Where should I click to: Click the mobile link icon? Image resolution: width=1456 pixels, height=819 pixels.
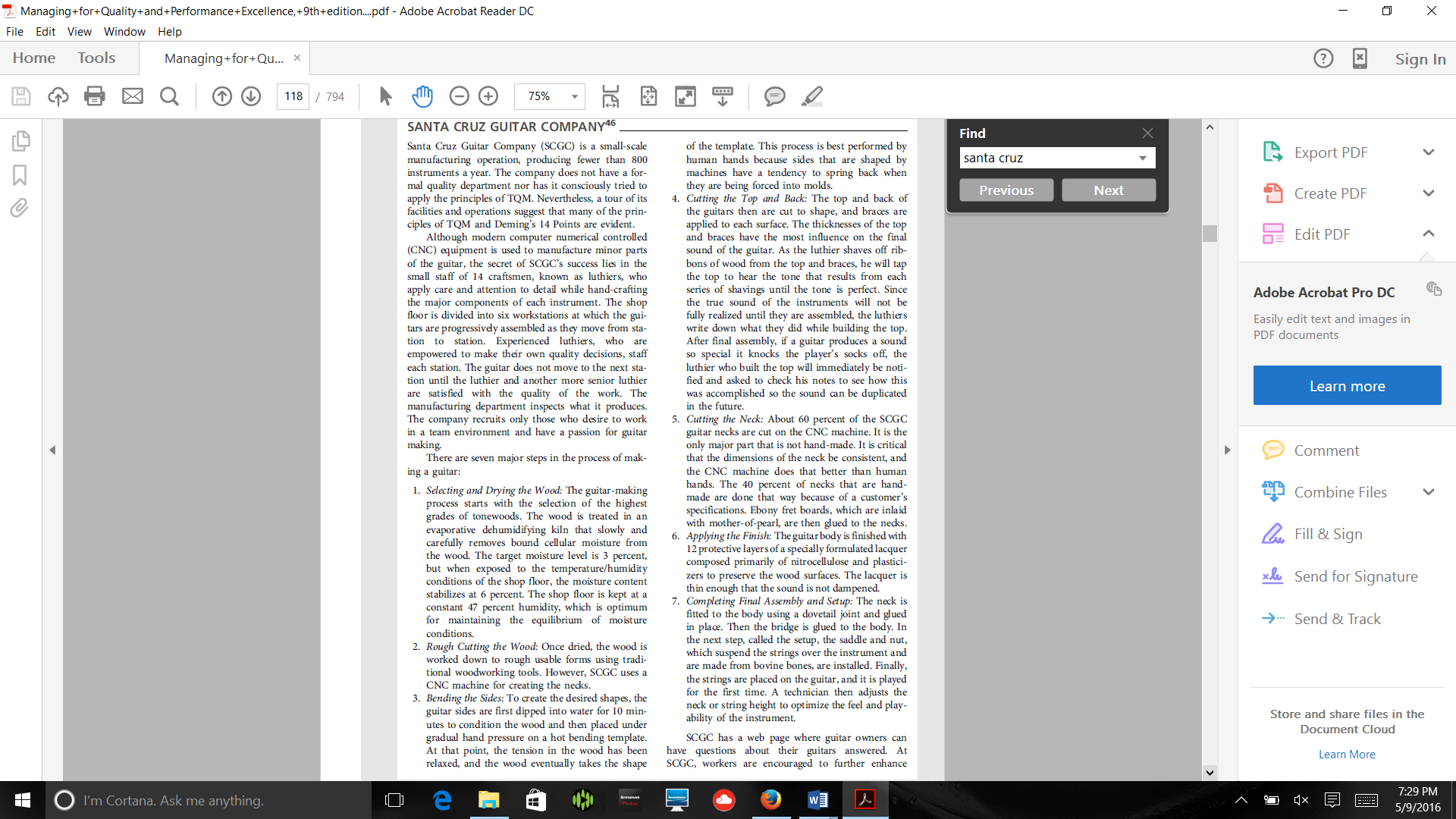coord(1360,58)
